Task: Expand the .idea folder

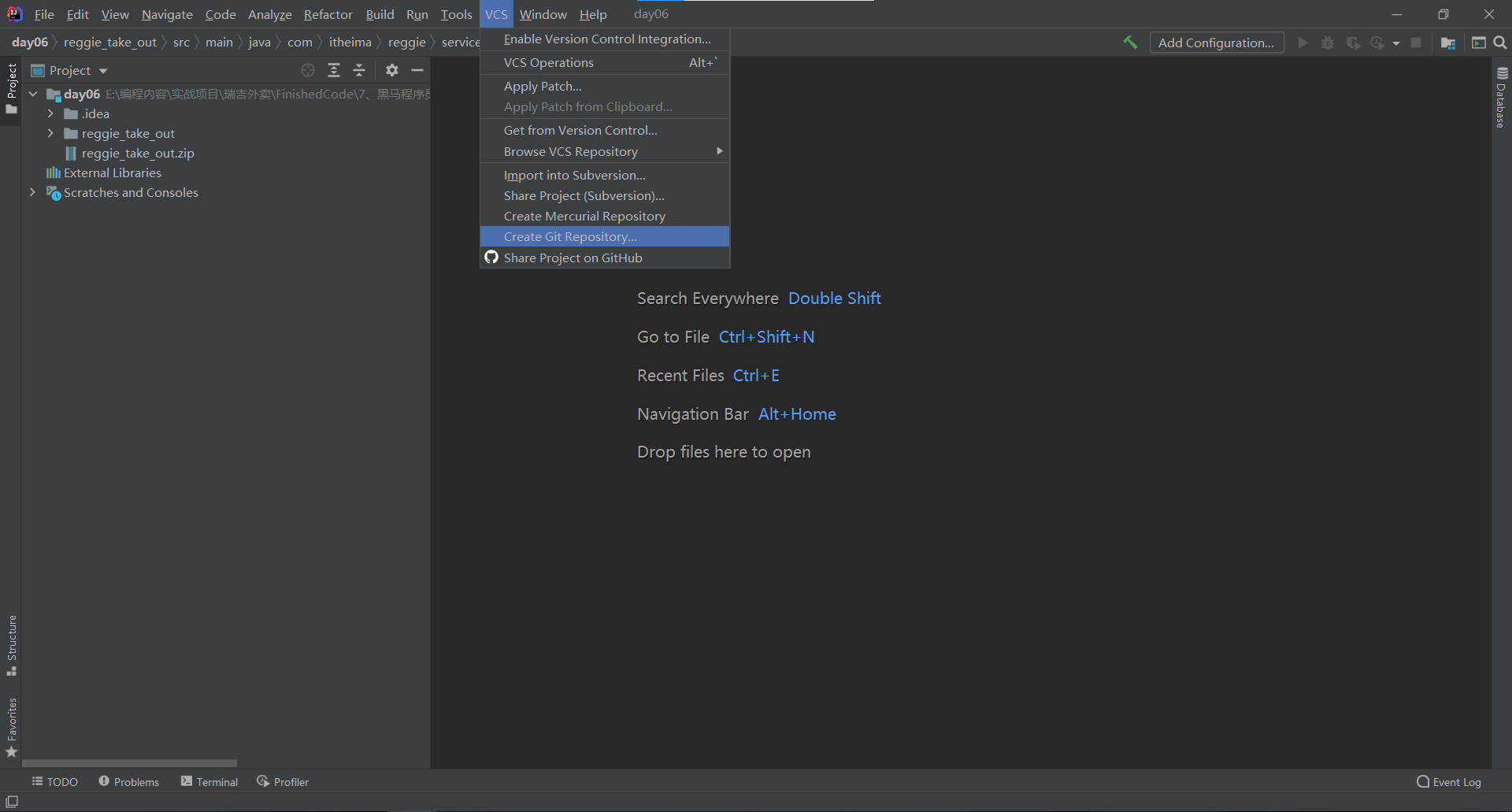Action: point(50,113)
